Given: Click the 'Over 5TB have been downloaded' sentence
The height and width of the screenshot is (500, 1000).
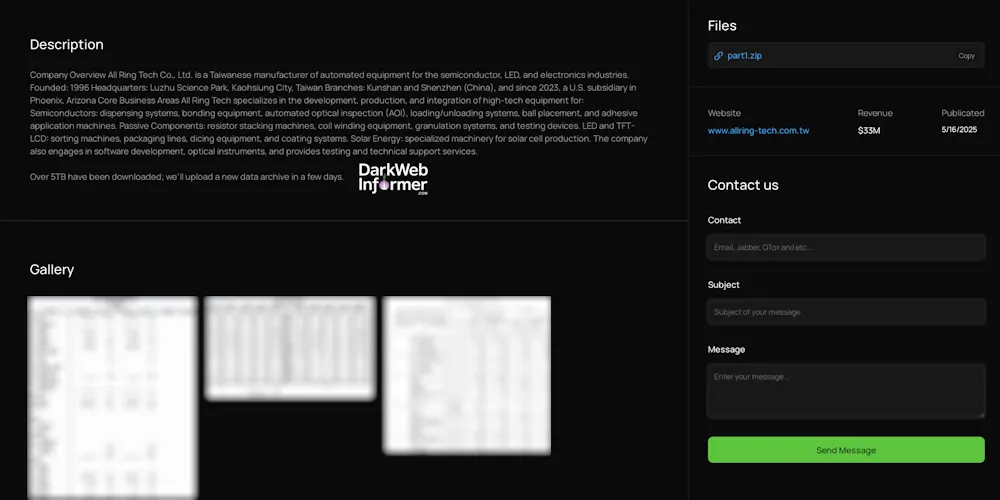Looking at the screenshot, I should (x=187, y=177).
